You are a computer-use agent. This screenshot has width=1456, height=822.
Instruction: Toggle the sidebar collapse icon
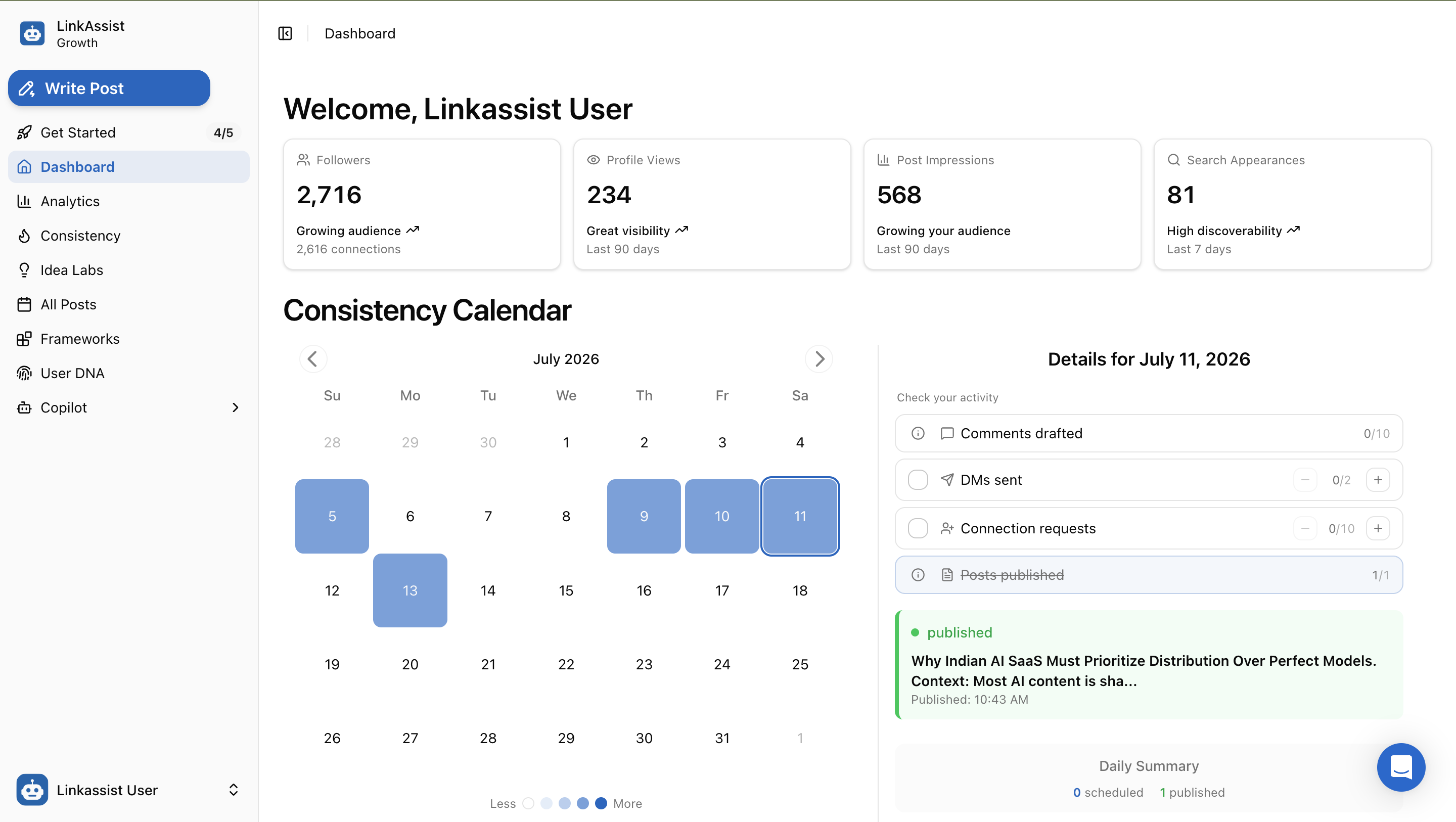[x=285, y=33]
